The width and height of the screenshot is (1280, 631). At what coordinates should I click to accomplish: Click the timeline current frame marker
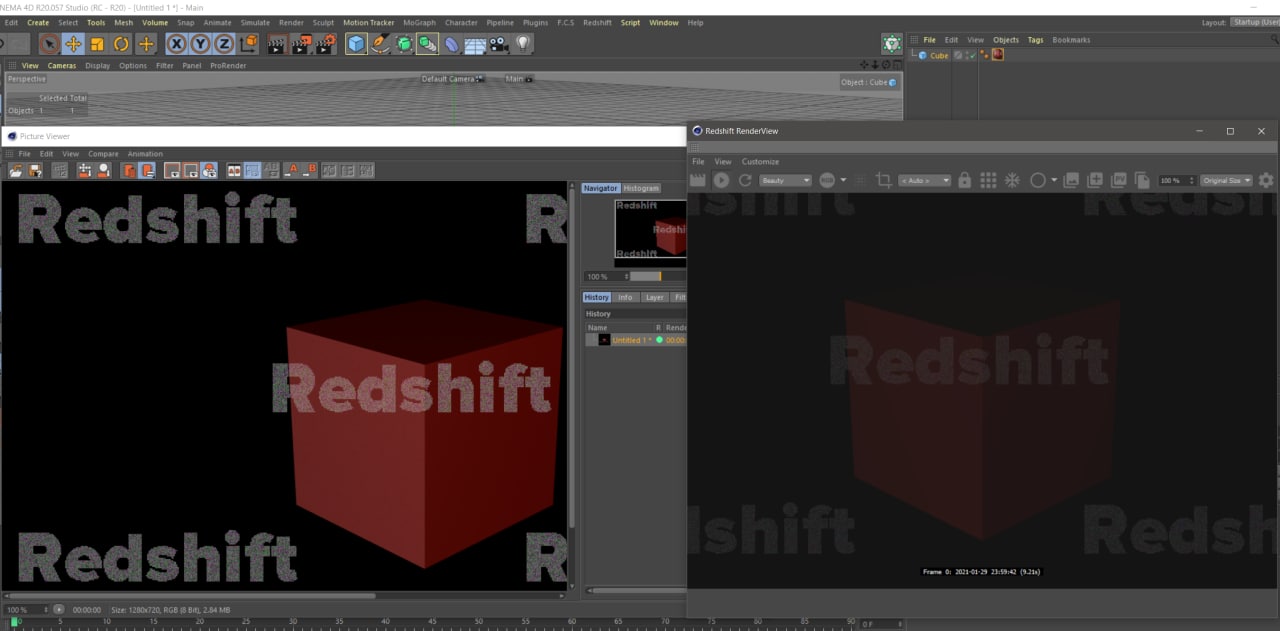15,622
